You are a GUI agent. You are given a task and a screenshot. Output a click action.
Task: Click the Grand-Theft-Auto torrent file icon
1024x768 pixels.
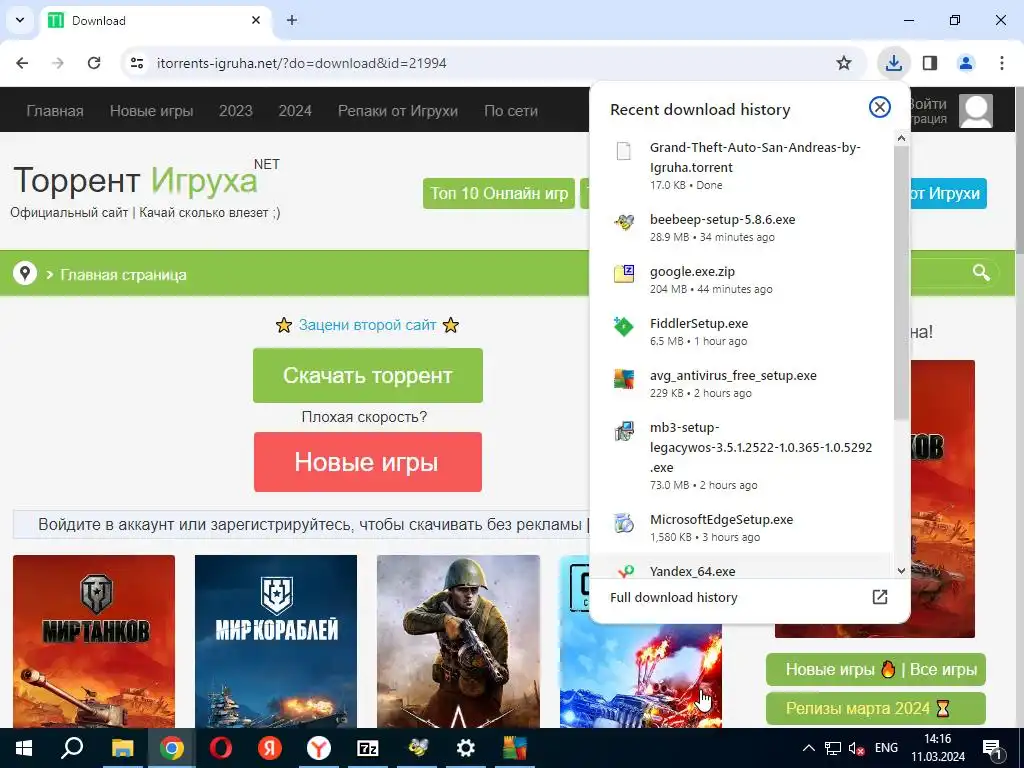pos(624,151)
